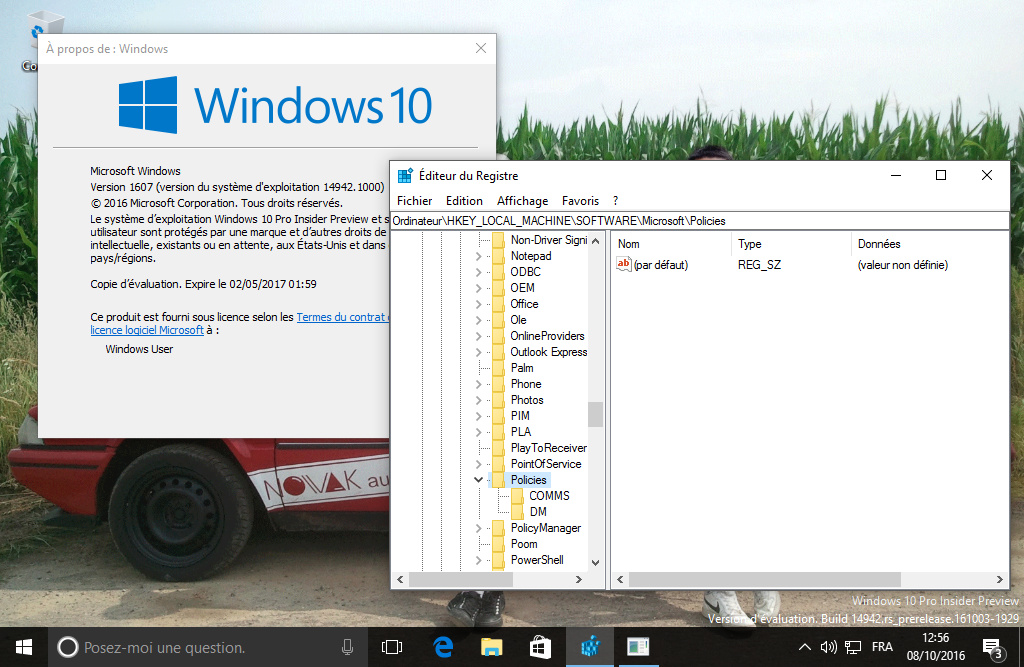Open the Favoris menu
The height and width of the screenshot is (667, 1024).
[581, 201]
